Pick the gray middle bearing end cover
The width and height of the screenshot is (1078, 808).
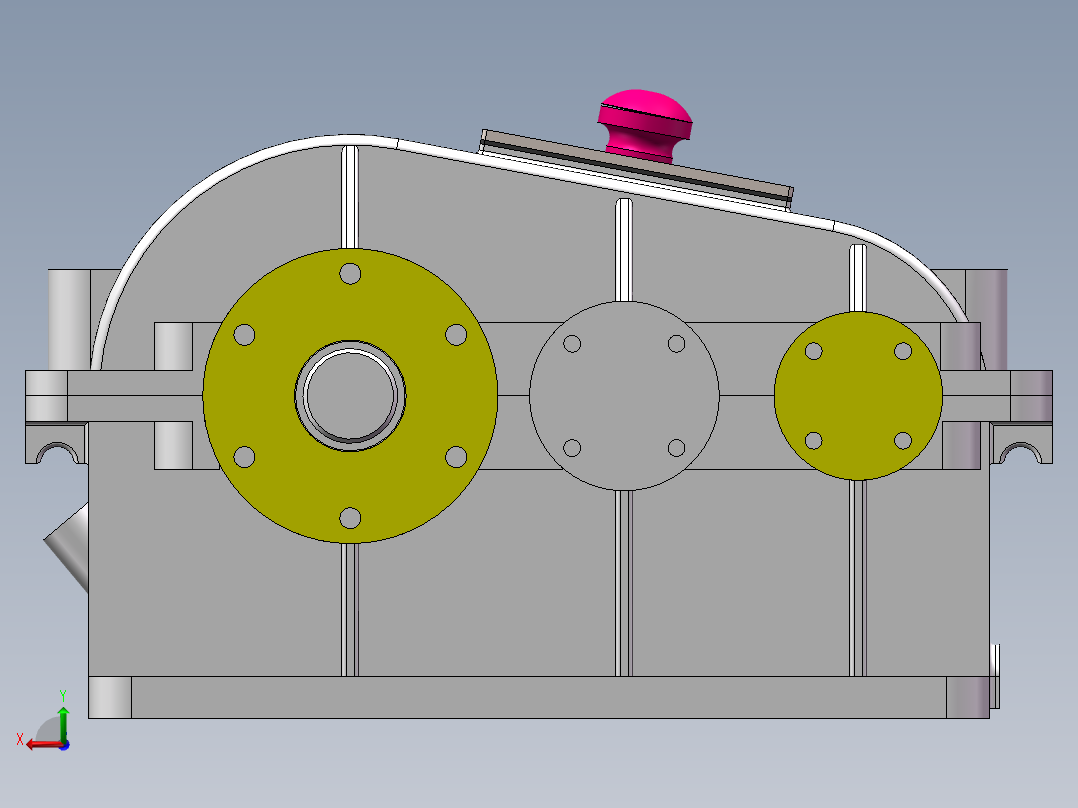click(624, 395)
